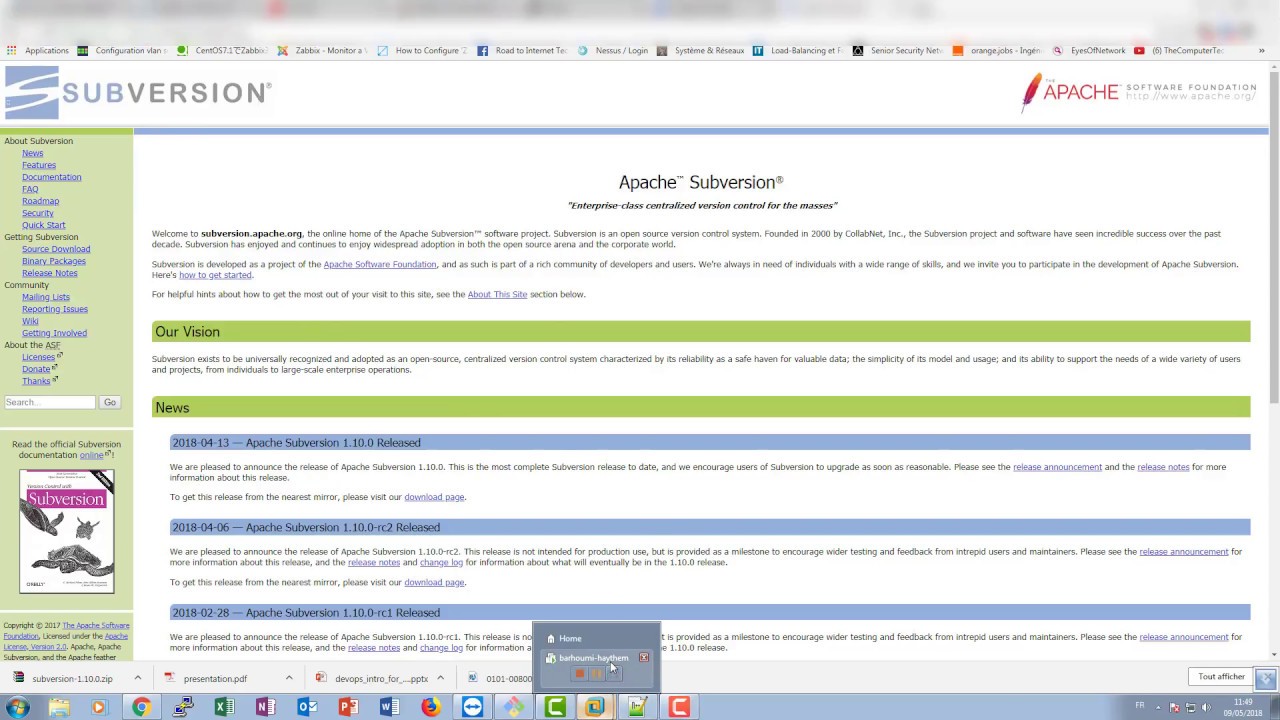Open the Wiki sidebar link
Image resolution: width=1280 pixels, height=720 pixels.
[30, 321]
